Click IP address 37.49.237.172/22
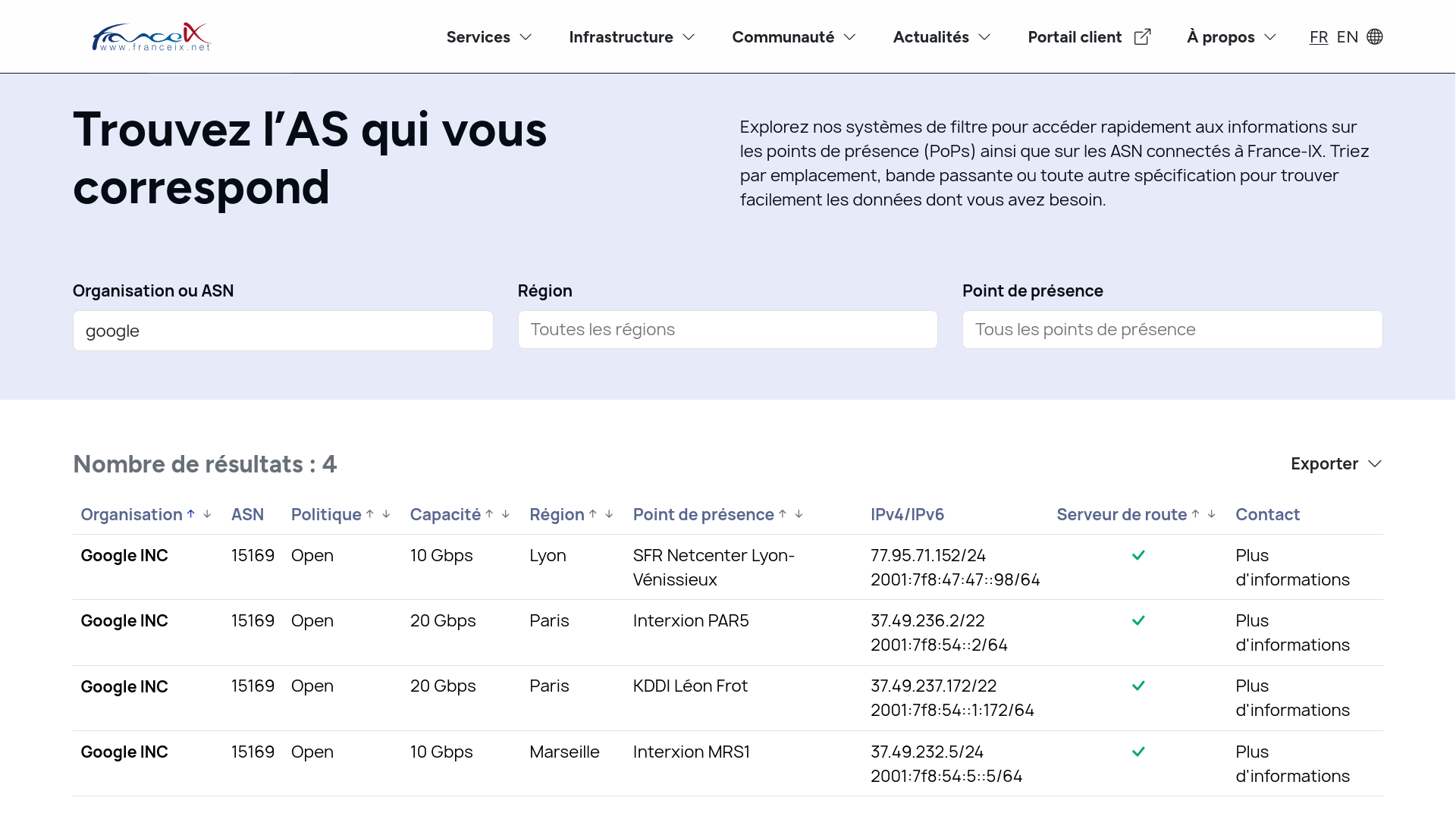Screen dimensions: 1456x835 click(x=934, y=686)
